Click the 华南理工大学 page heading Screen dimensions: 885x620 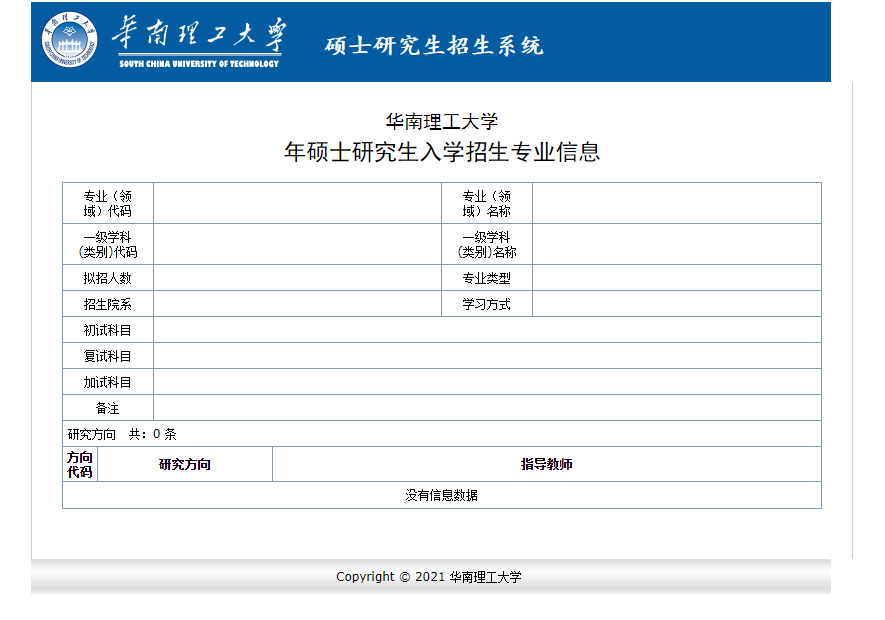pyautogui.click(x=441, y=121)
